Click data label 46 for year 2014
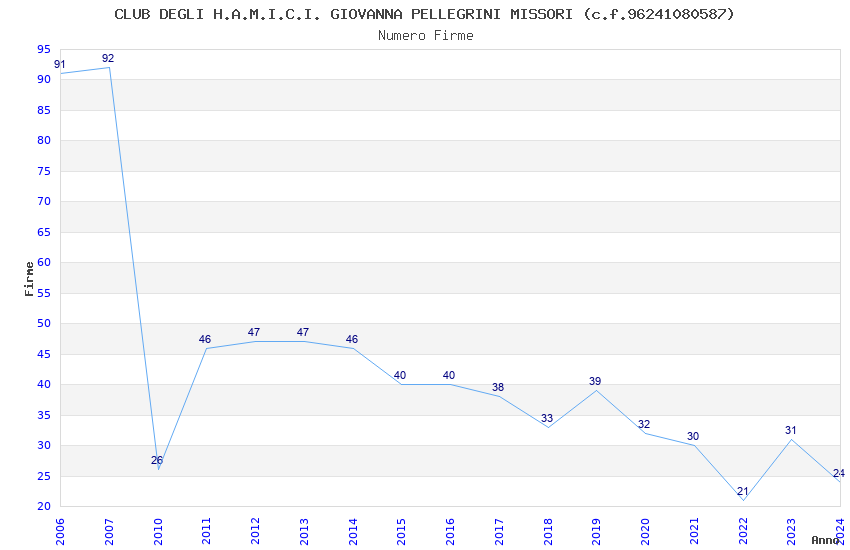 click(x=352, y=339)
